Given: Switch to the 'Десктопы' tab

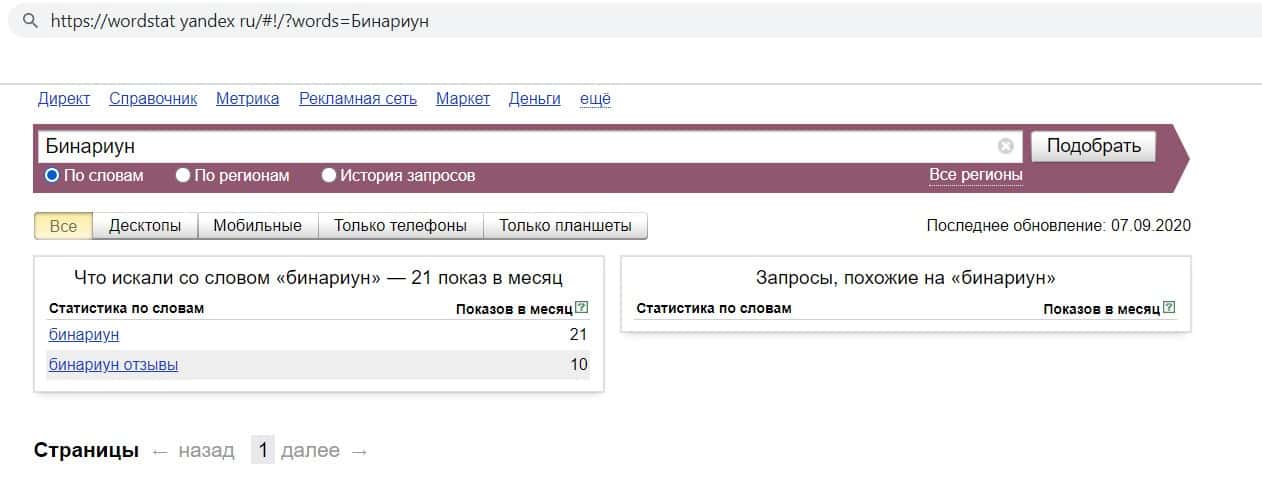Looking at the screenshot, I should pyautogui.click(x=145, y=225).
